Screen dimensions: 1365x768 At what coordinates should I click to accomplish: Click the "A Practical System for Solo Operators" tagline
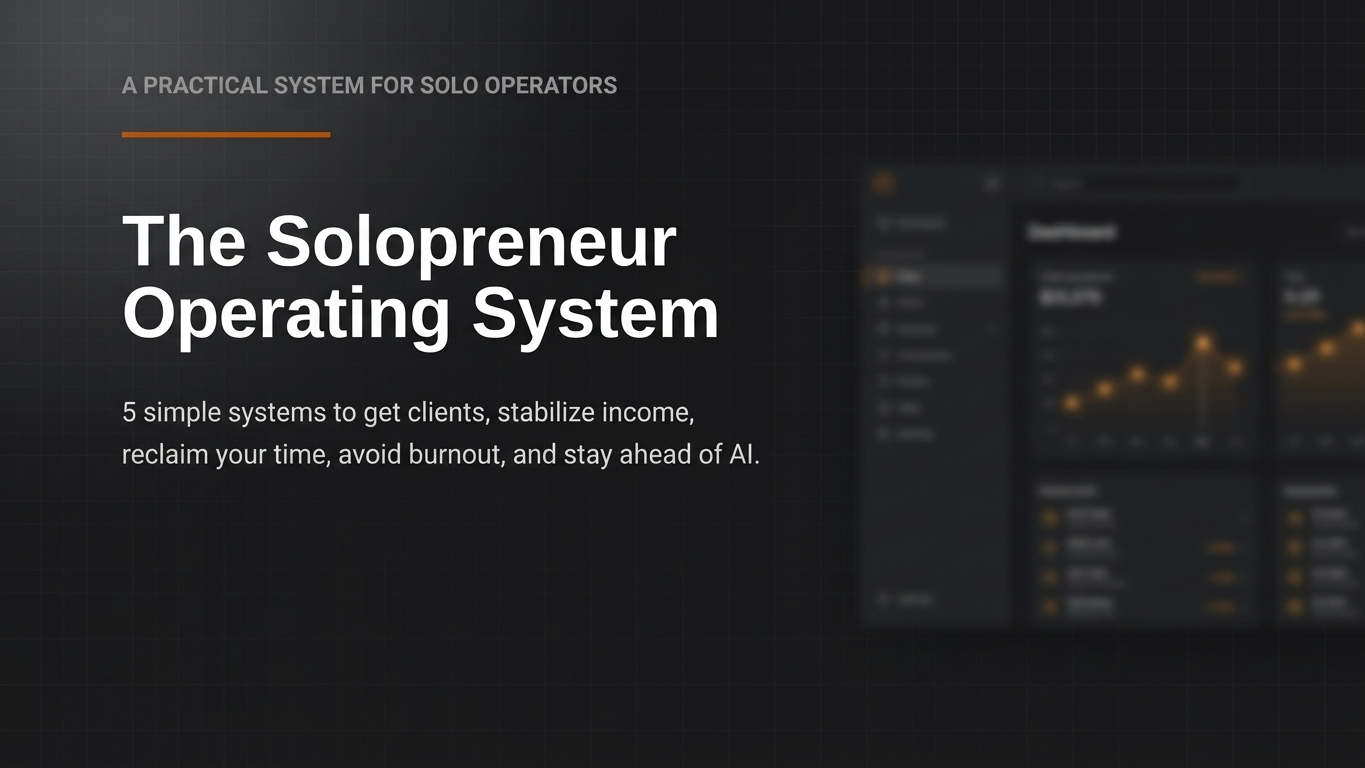tap(369, 86)
